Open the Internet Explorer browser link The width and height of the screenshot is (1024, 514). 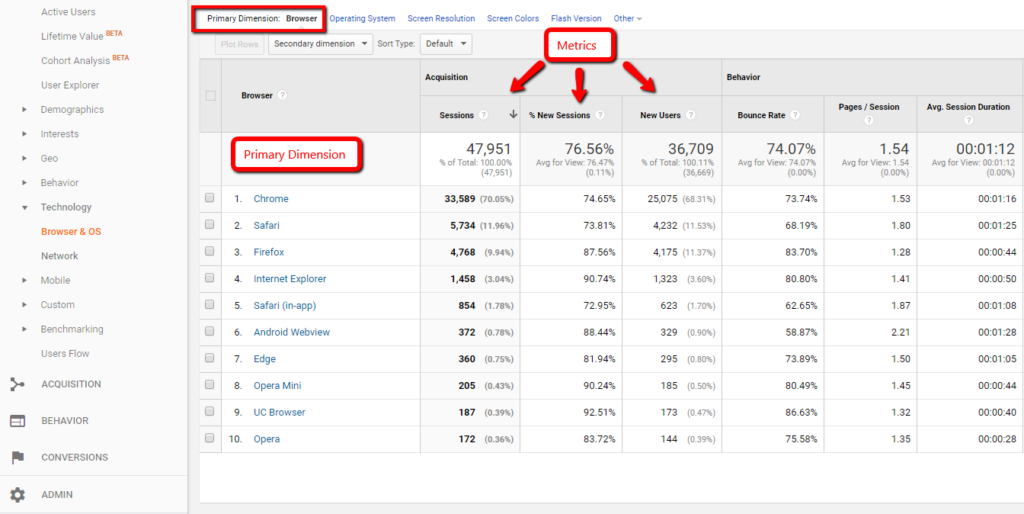point(289,279)
